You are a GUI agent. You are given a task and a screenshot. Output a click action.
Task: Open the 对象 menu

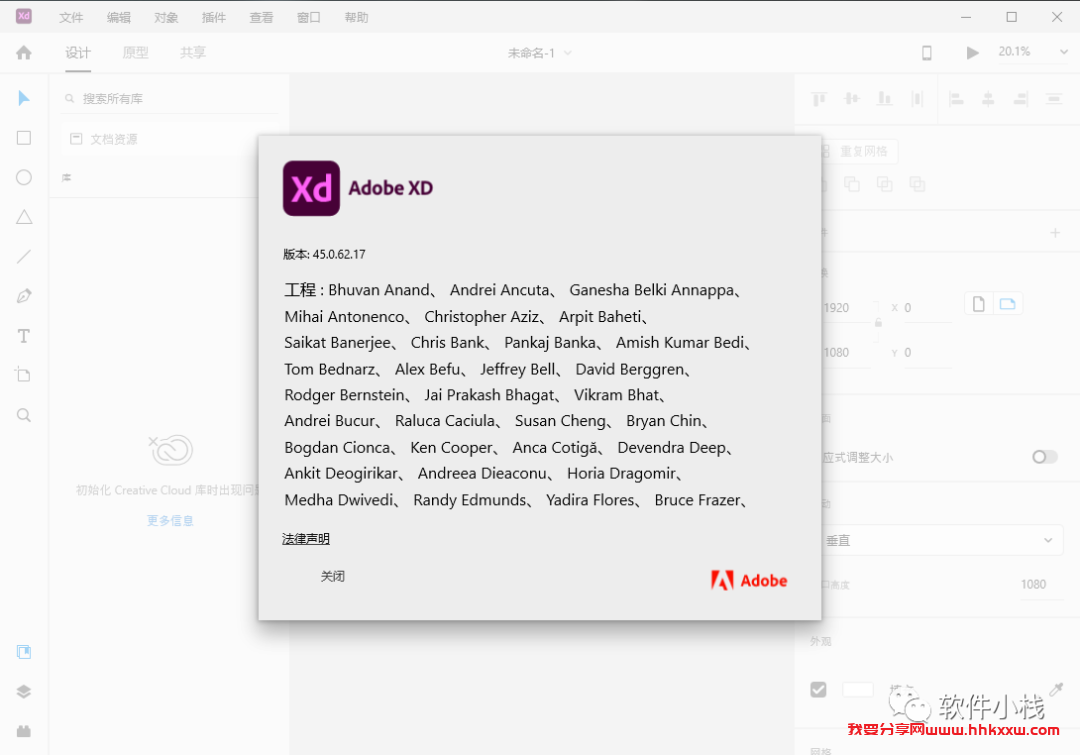coord(166,17)
